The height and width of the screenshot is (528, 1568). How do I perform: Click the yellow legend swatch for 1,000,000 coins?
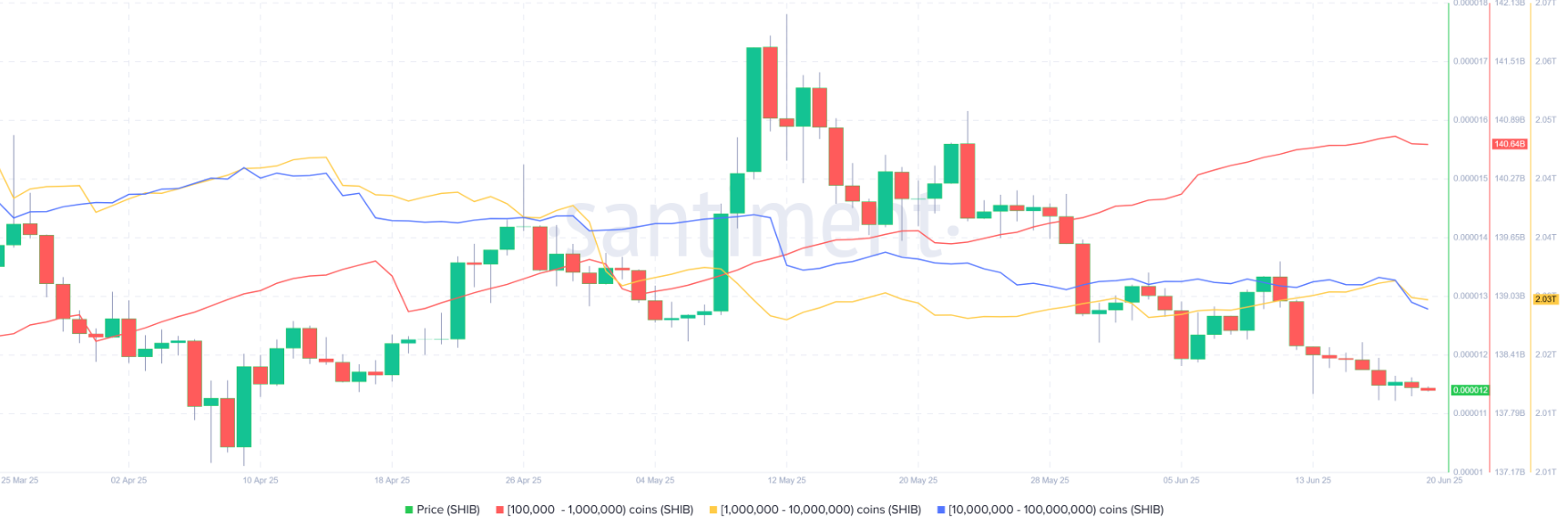[713, 510]
